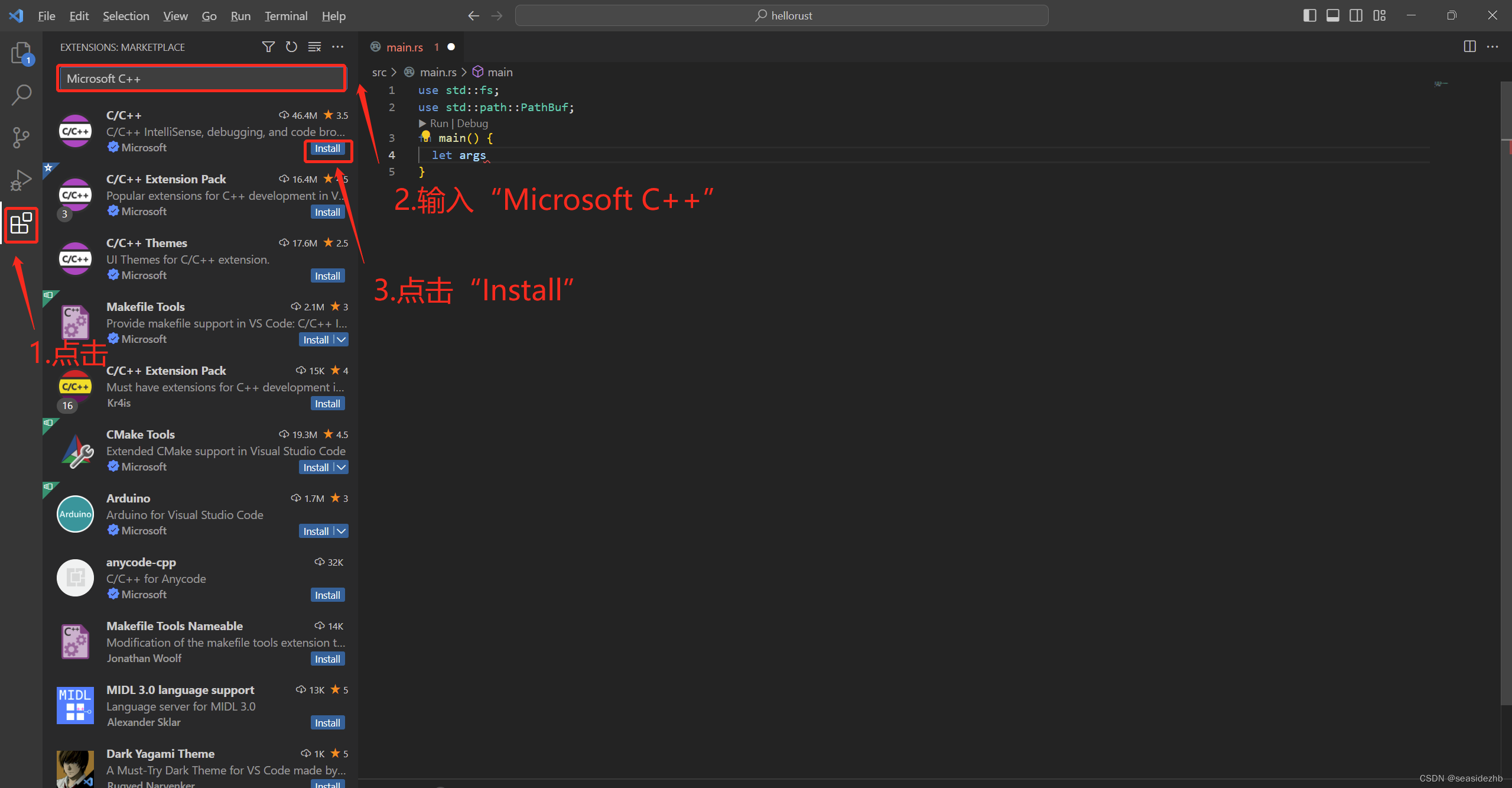
Task: Open the View menu
Action: [x=175, y=16]
